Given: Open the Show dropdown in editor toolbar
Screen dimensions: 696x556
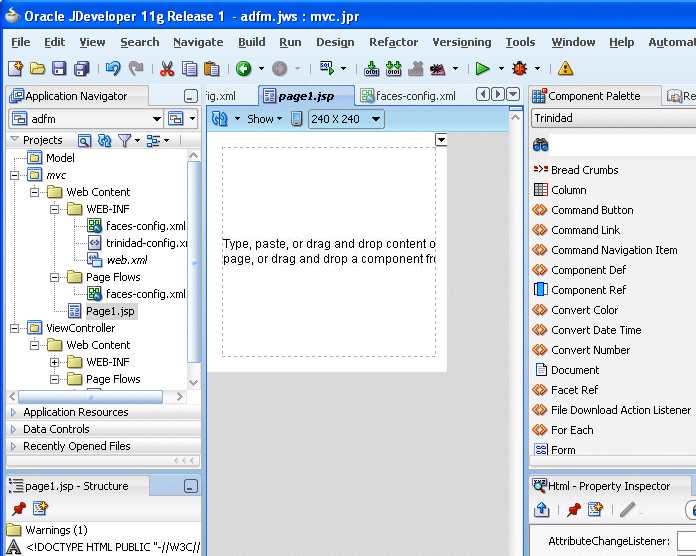Looking at the screenshot, I should pos(265,119).
